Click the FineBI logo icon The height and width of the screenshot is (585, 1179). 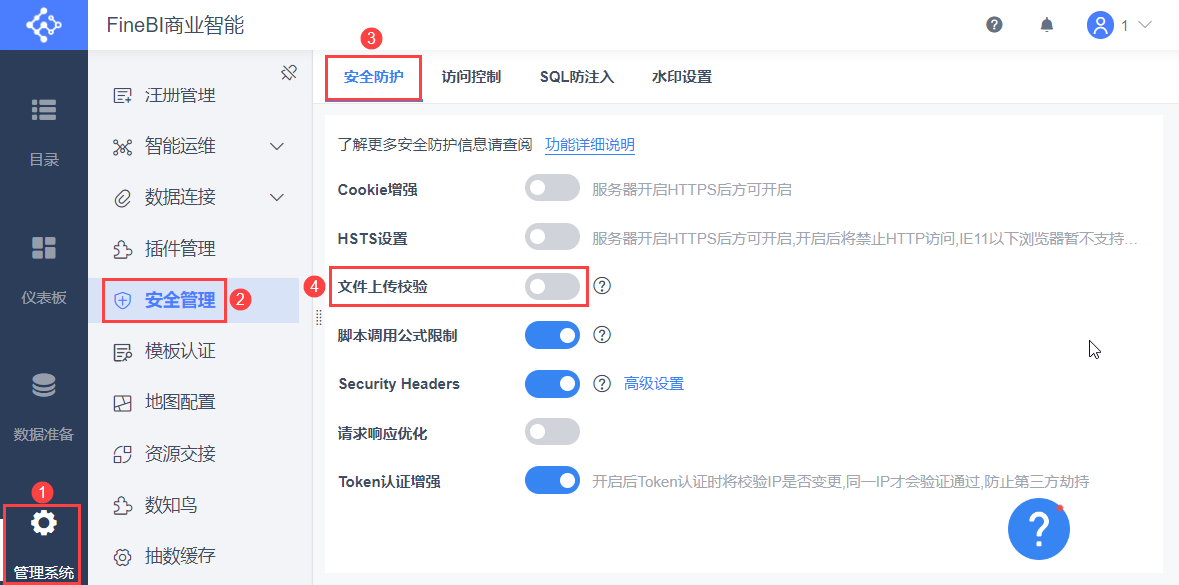coord(43,24)
